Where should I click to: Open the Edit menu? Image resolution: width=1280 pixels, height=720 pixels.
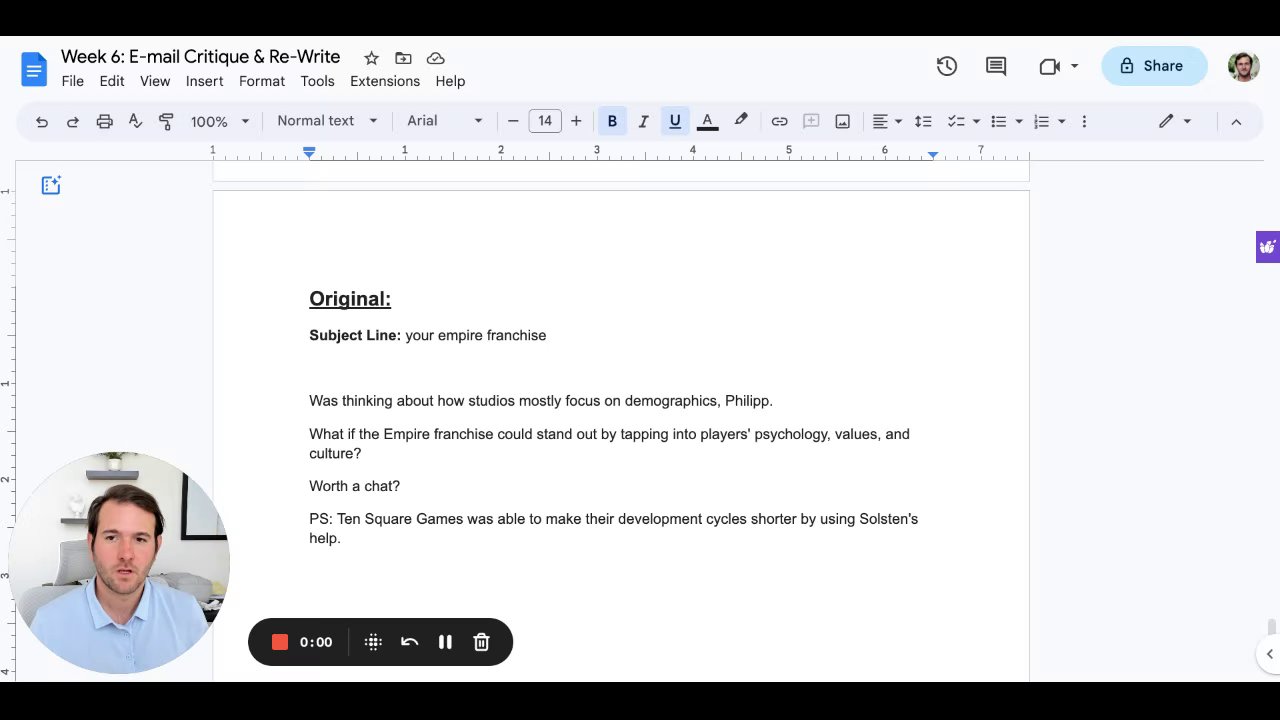[112, 81]
